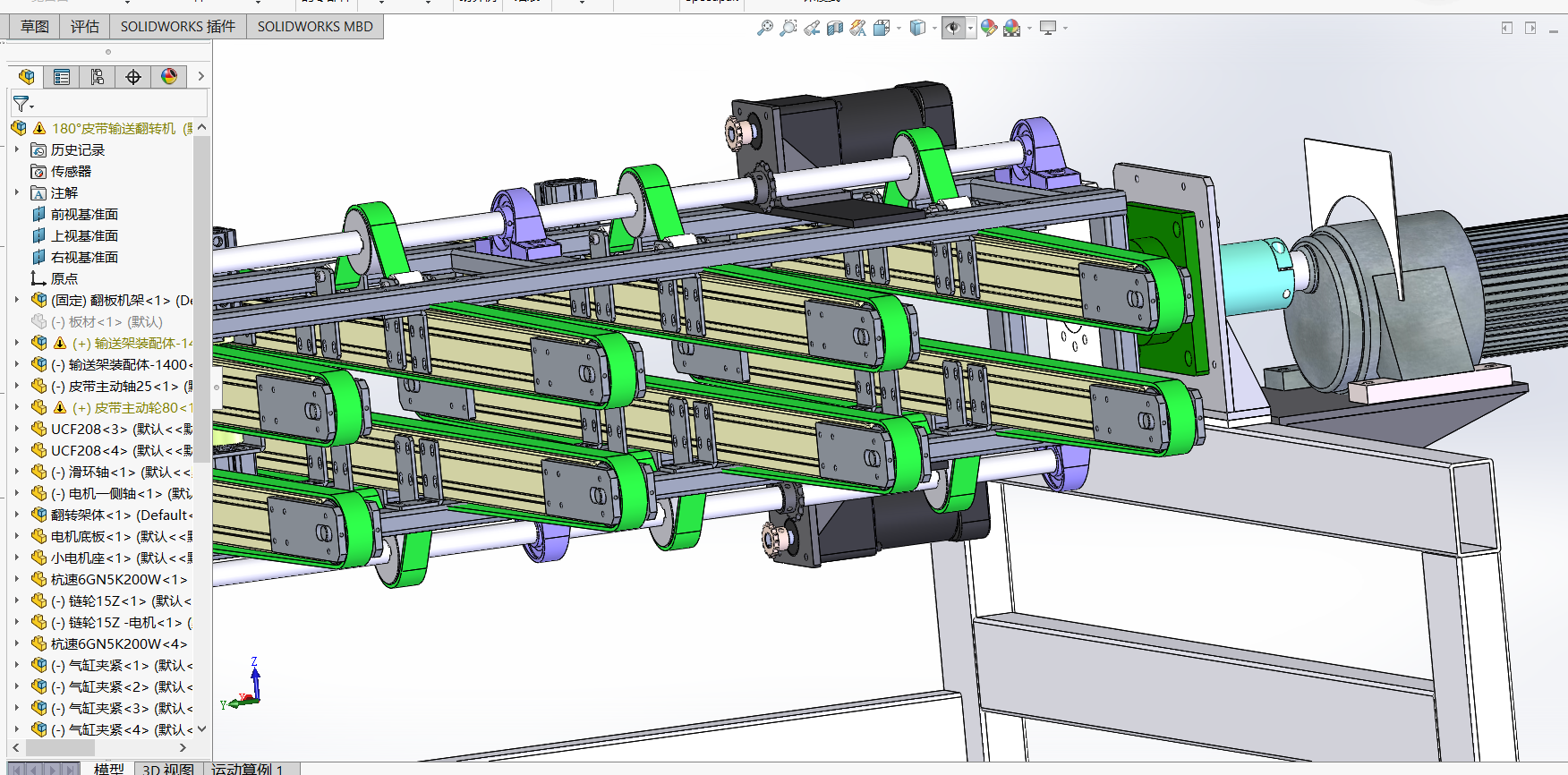Select the (-) 链轮15Z<1> item
Viewport: 1568px width, 775px height.
click(122, 601)
